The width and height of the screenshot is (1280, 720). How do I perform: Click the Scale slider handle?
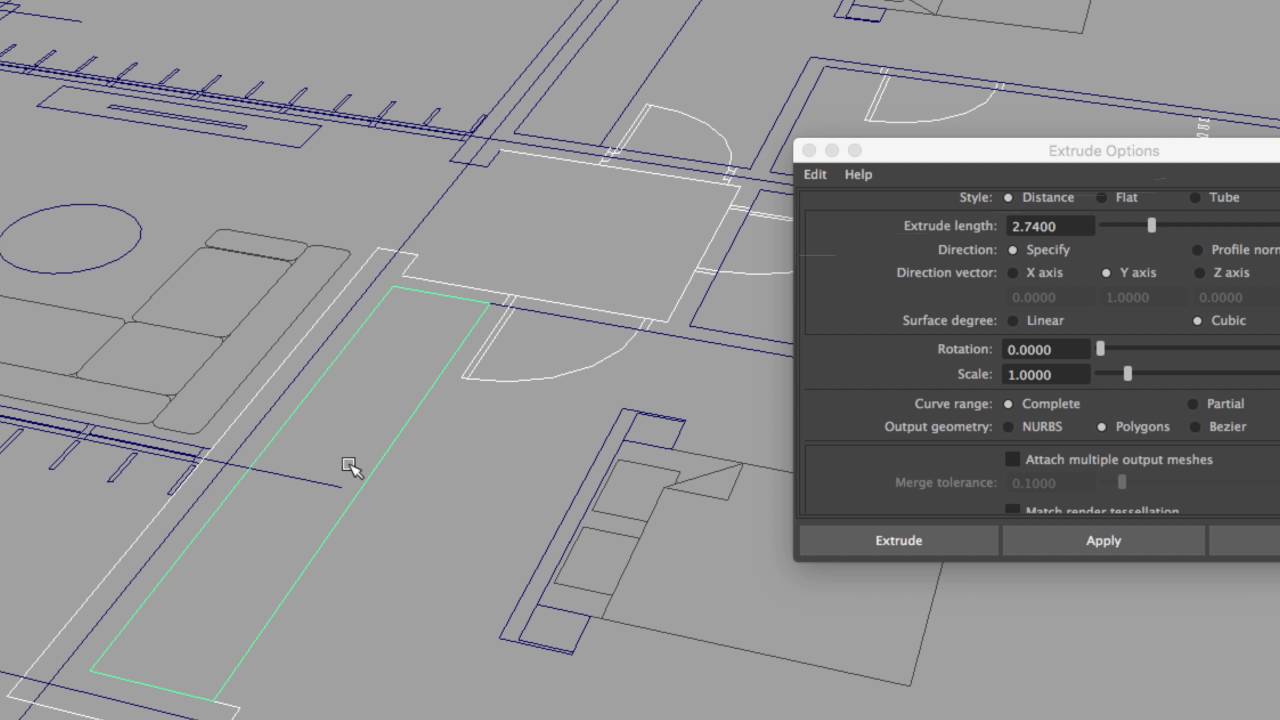point(1128,374)
